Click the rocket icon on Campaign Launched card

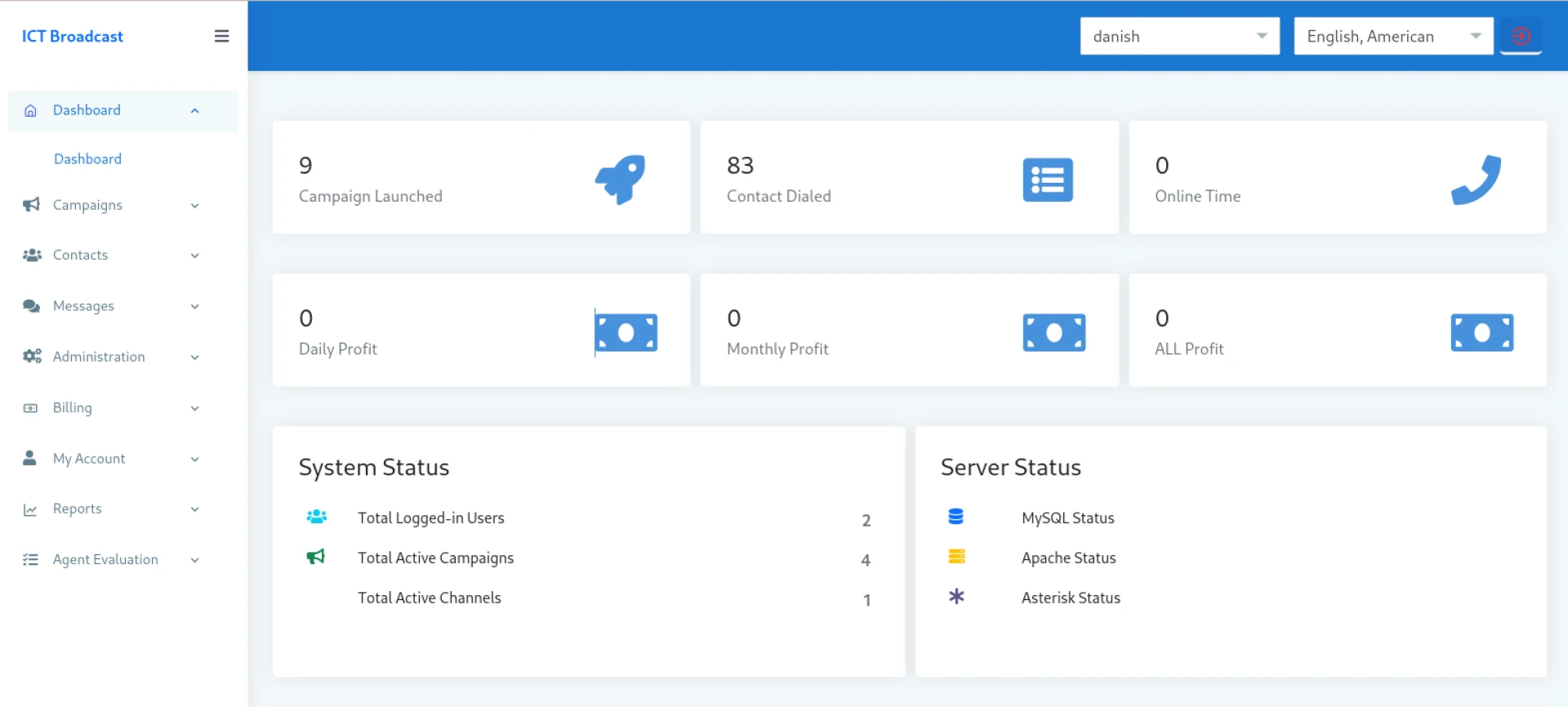coord(621,179)
